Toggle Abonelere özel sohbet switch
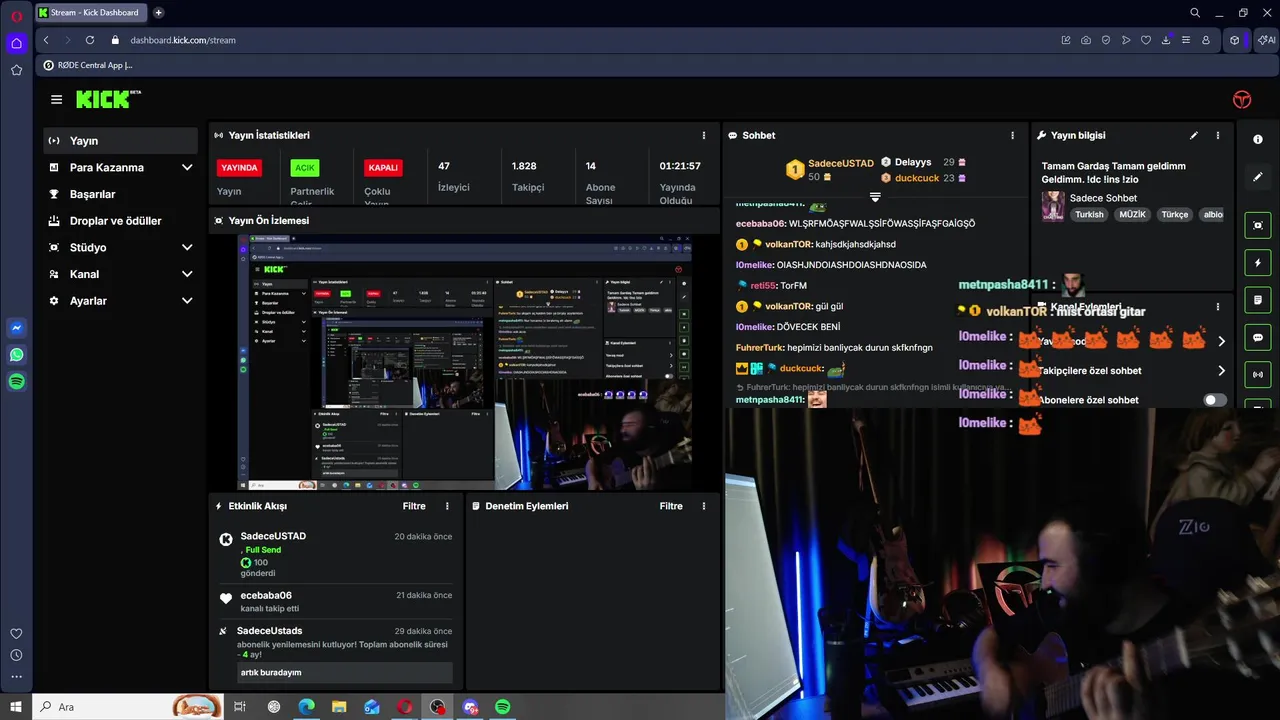The image size is (1280, 720). [1214, 400]
